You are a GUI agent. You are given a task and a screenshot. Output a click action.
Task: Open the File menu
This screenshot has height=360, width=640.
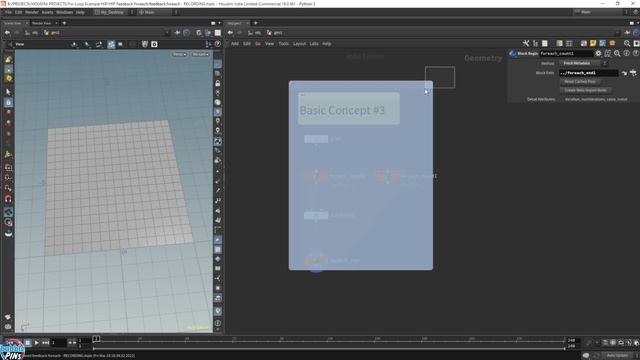tap(8, 12)
